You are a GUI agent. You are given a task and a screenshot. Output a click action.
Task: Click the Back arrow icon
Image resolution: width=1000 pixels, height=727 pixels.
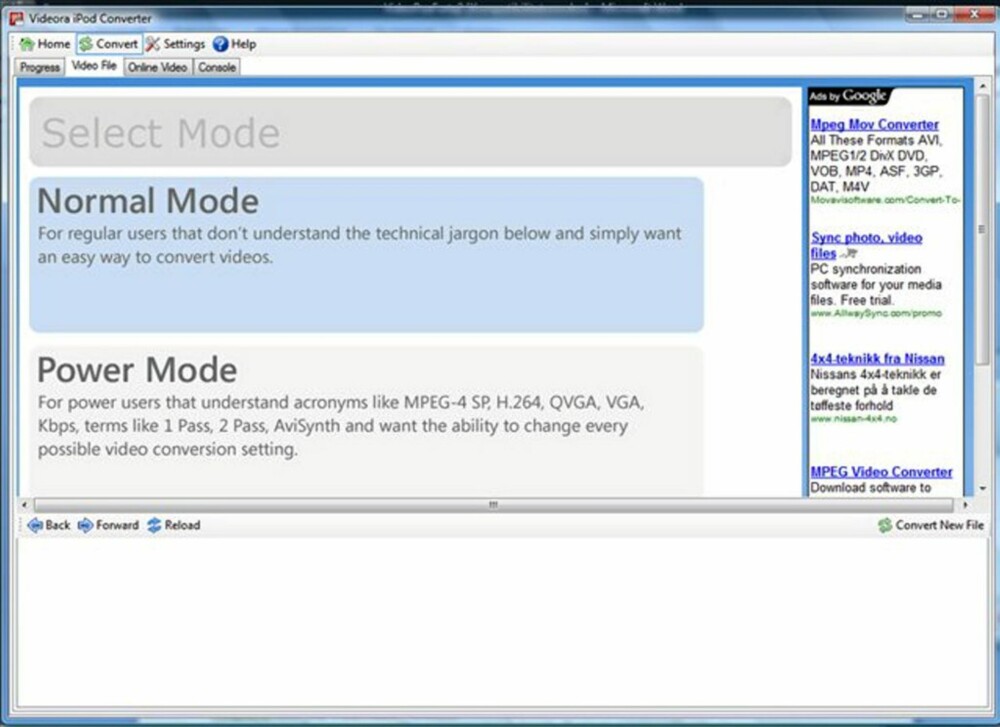click(35, 525)
